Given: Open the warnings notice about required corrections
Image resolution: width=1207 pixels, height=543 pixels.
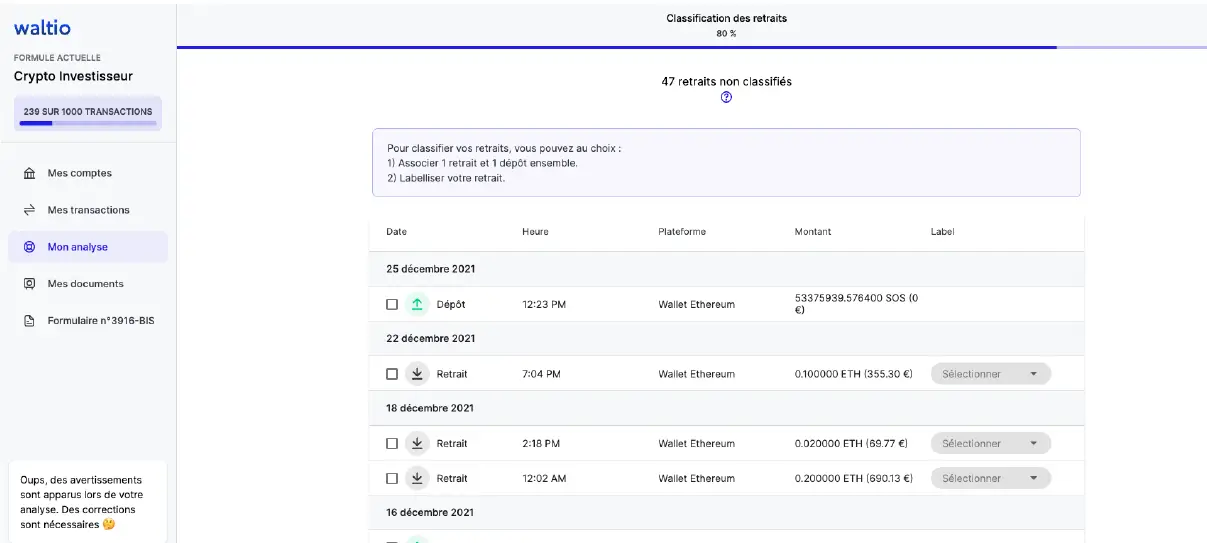Looking at the screenshot, I should point(88,501).
